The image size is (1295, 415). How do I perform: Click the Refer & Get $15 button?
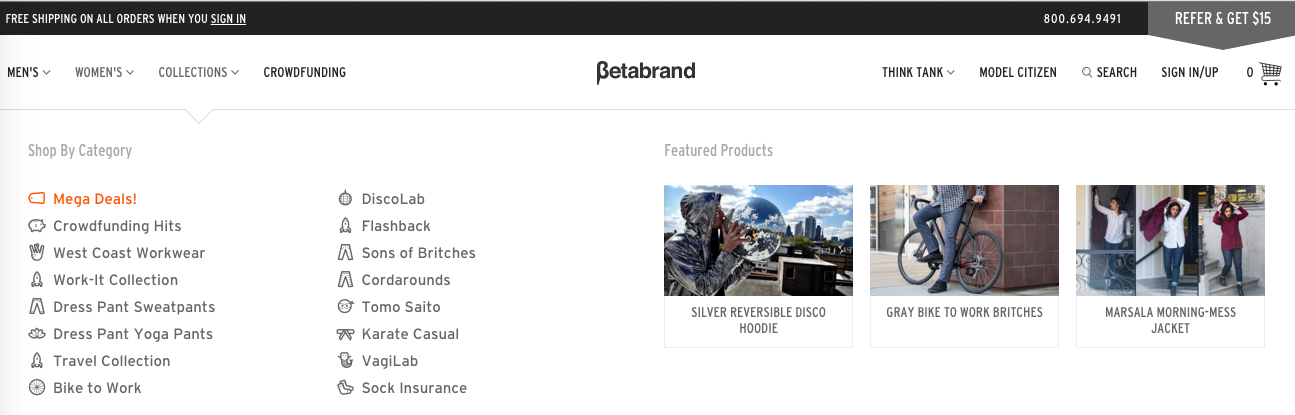[x=1222, y=18]
